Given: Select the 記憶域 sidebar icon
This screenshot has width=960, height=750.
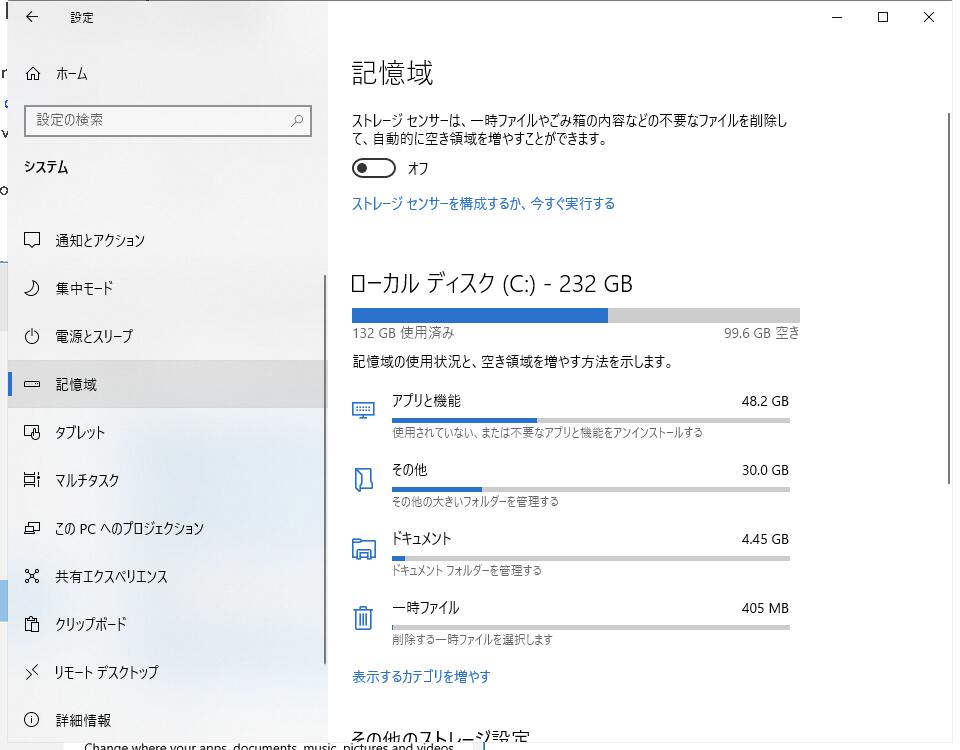Looking at the screenshot, I should [33, 384].
